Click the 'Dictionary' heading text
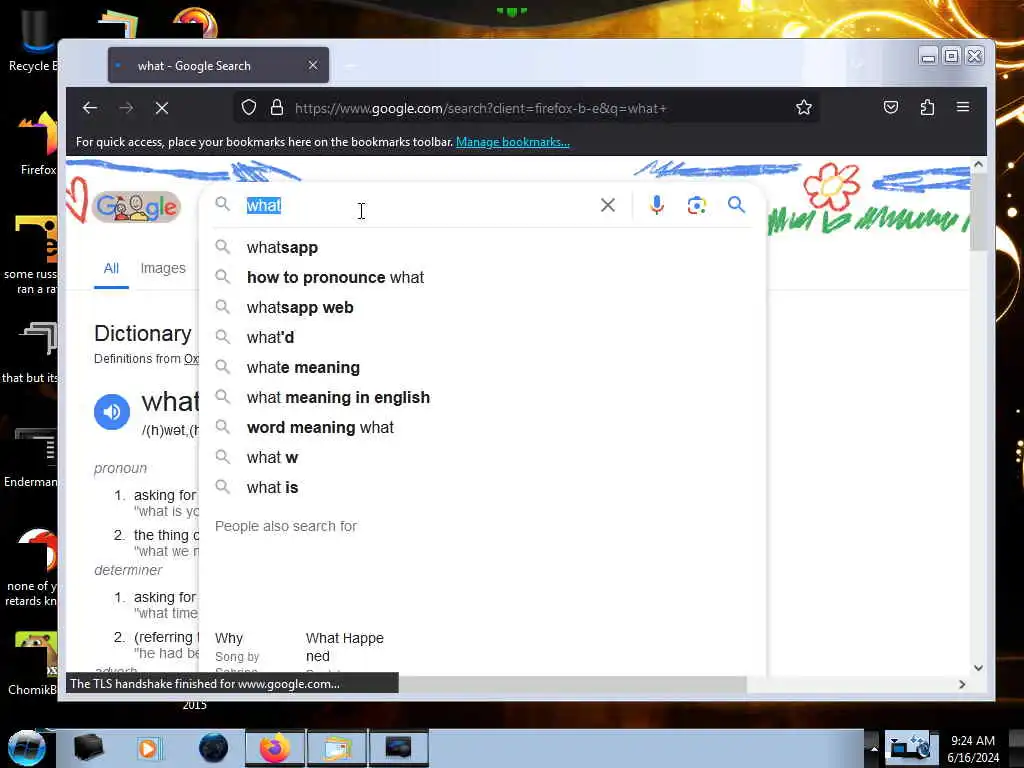1024x768 pixels. 143,334
